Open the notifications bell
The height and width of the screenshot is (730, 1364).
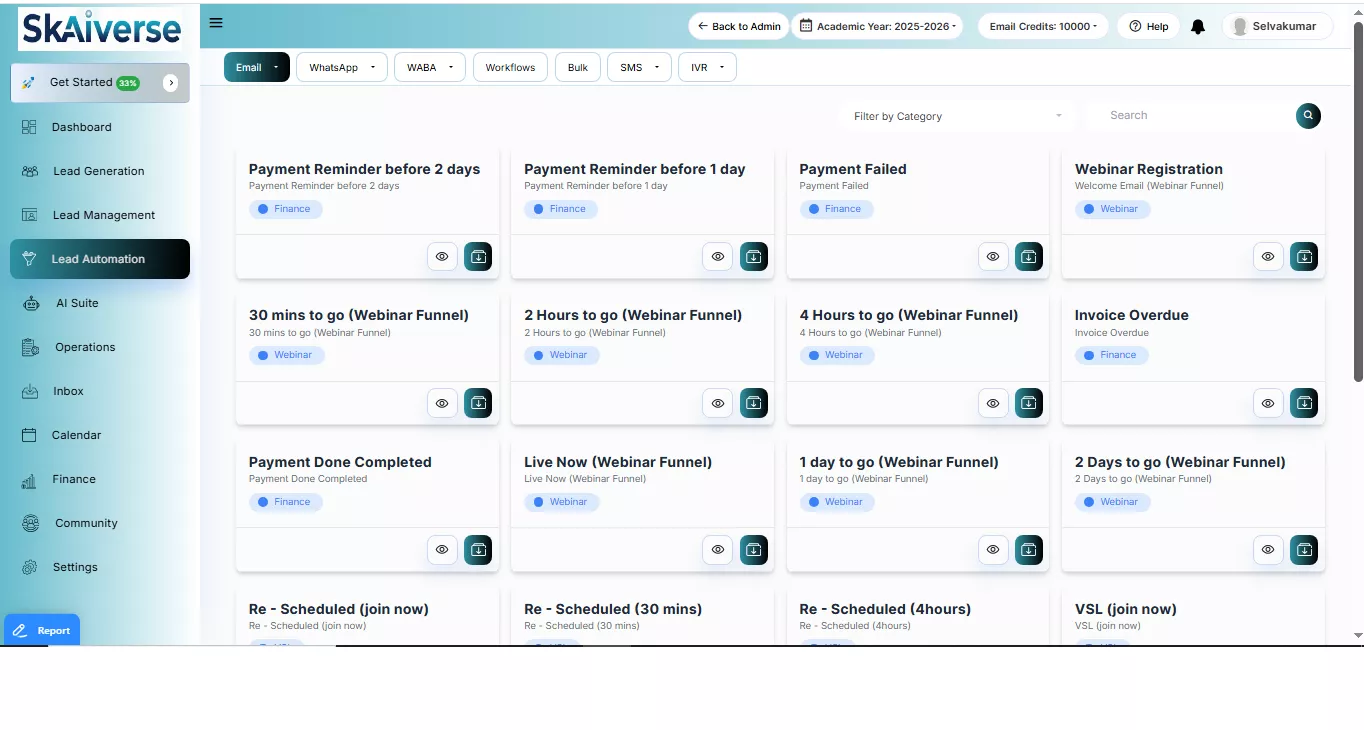[x=1197, y=27]
